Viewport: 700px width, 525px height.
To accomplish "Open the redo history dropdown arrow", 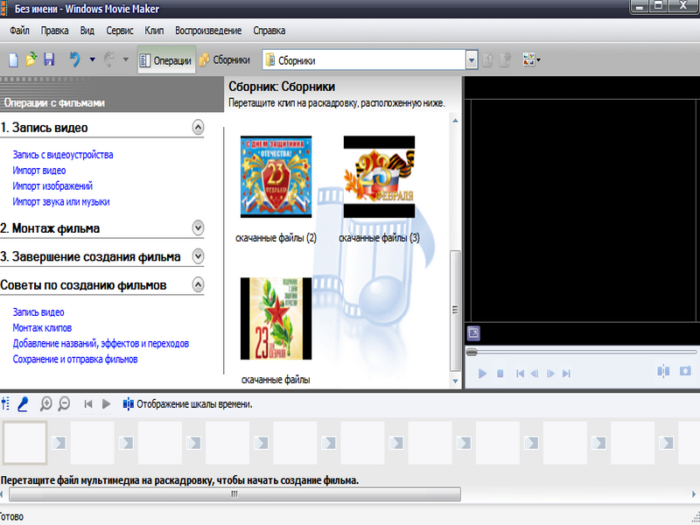I will (126, 59).
